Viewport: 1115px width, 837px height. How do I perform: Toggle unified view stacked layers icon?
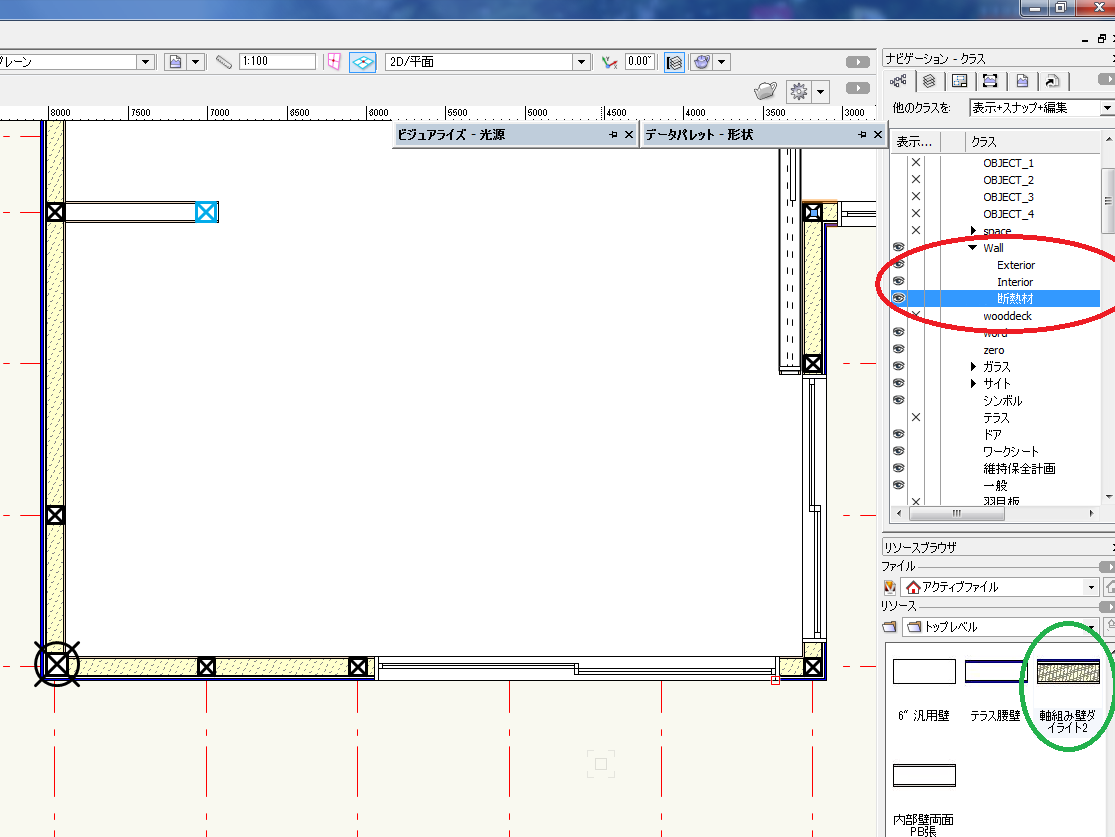674,63
